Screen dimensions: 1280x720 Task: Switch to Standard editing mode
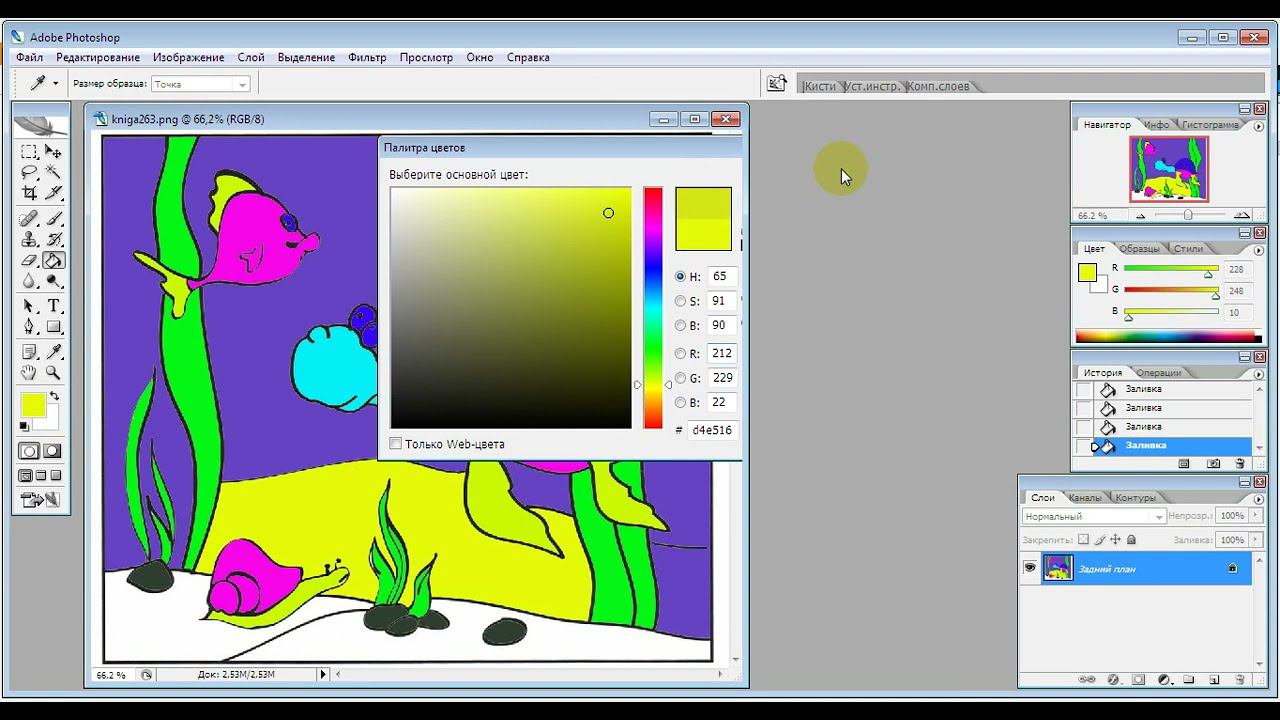coord(29,452)
